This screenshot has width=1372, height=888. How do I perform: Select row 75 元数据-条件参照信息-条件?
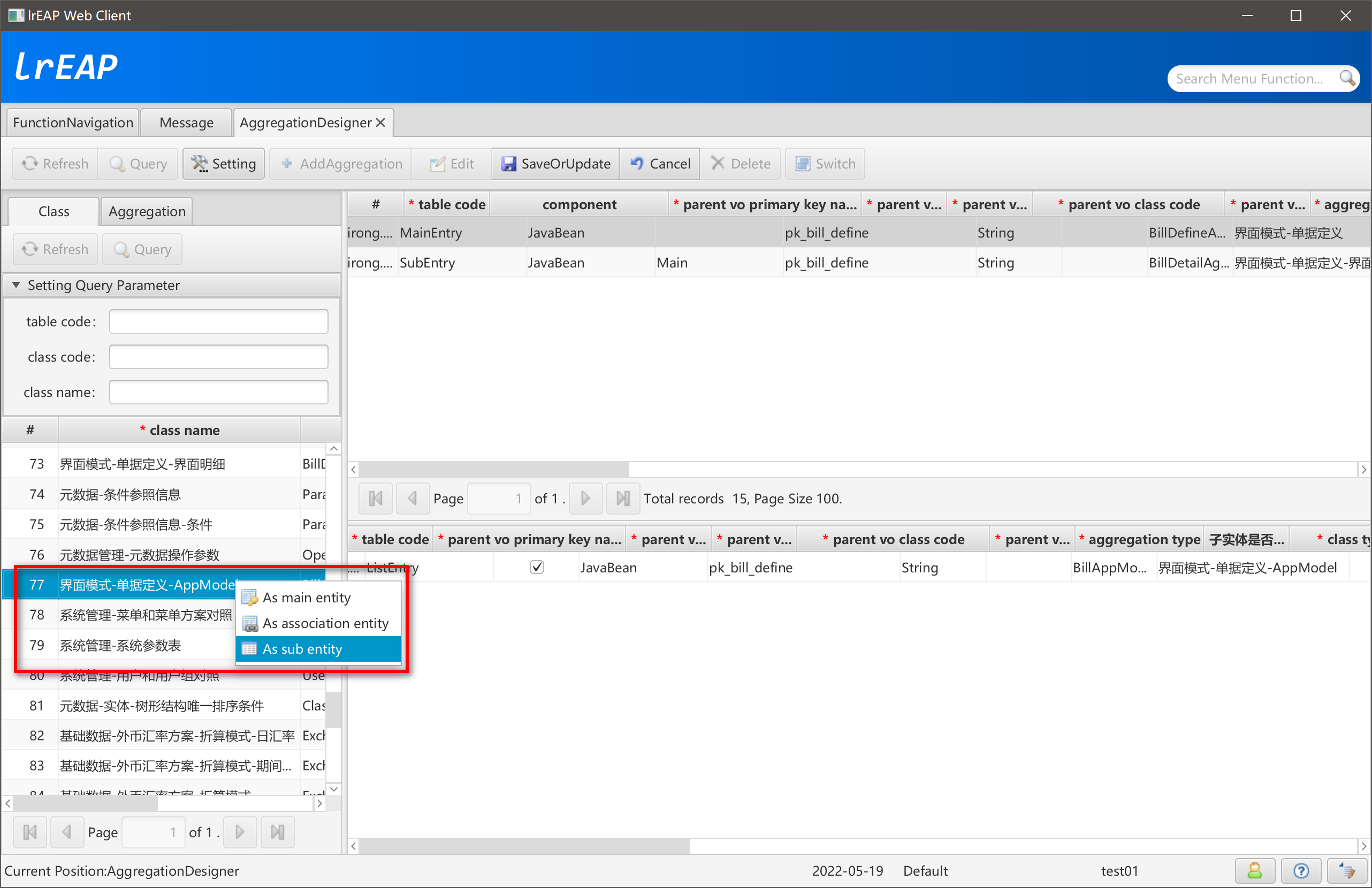tap(164, 524)
